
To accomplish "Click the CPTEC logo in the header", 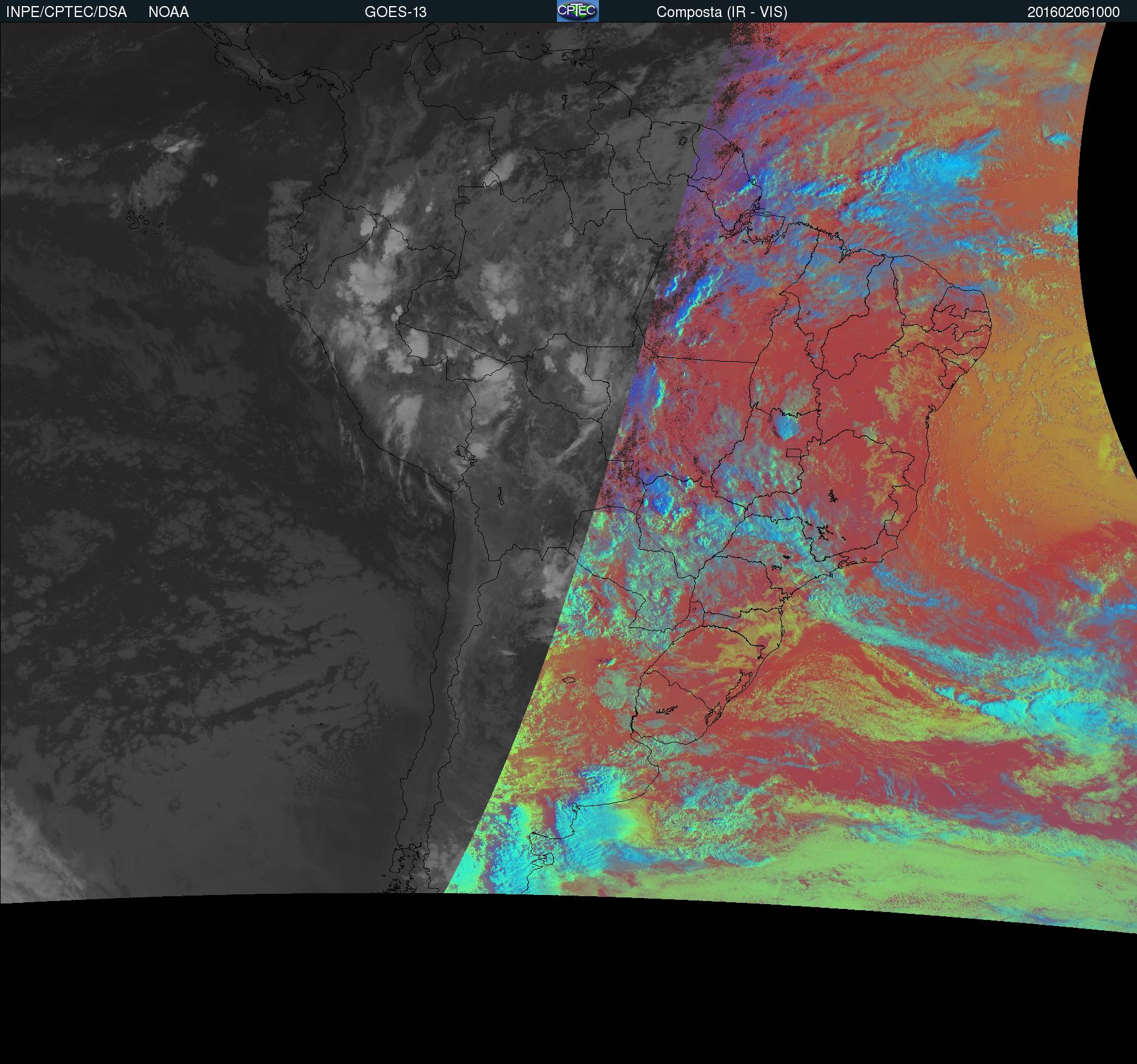I will click(577, 11).
